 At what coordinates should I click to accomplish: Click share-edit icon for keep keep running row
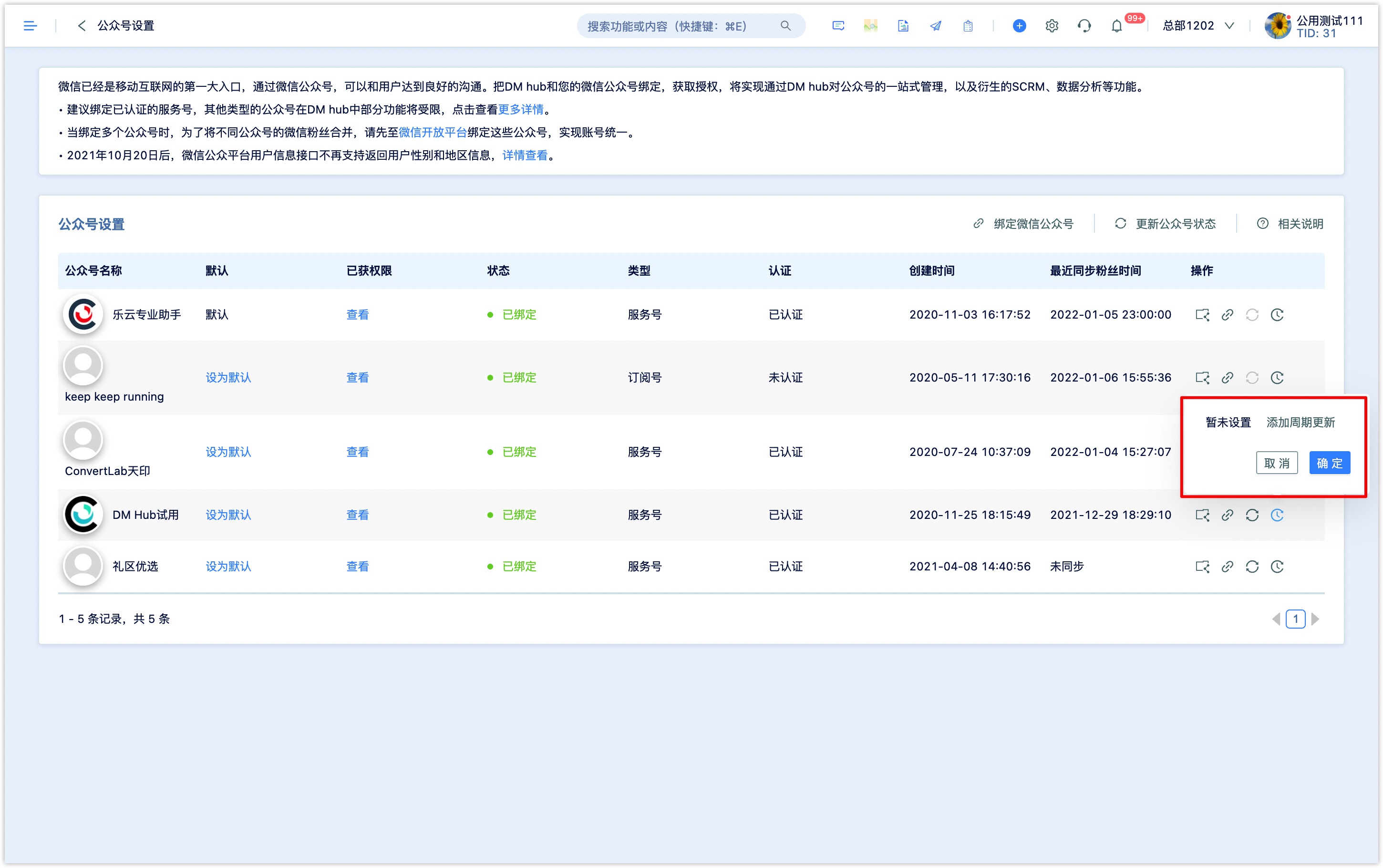coord(1202,378)
